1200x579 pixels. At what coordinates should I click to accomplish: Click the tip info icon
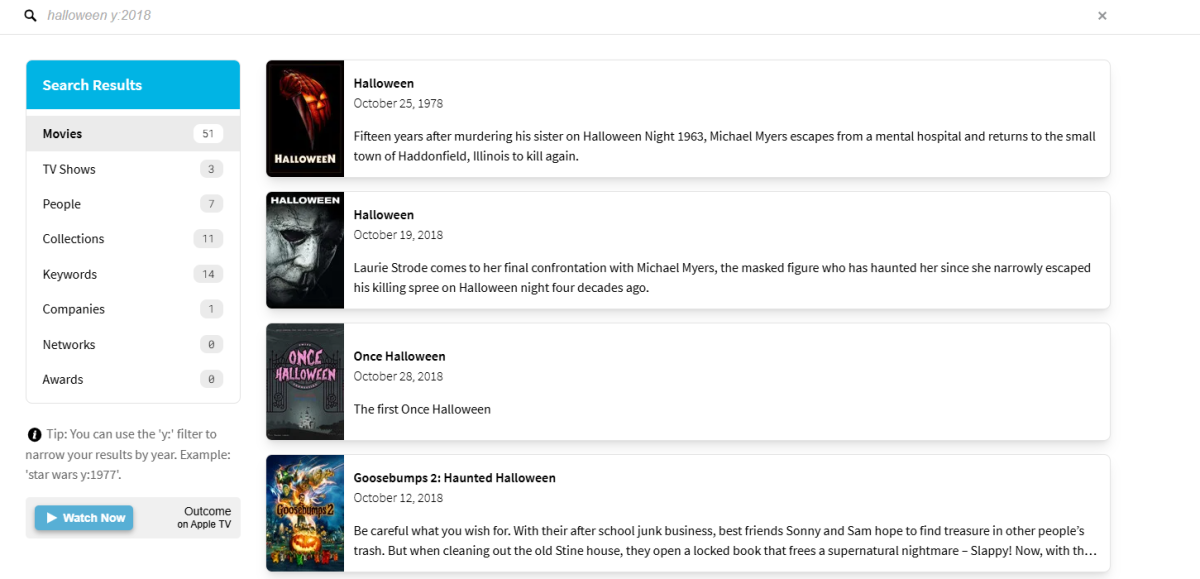coord(35,435)
